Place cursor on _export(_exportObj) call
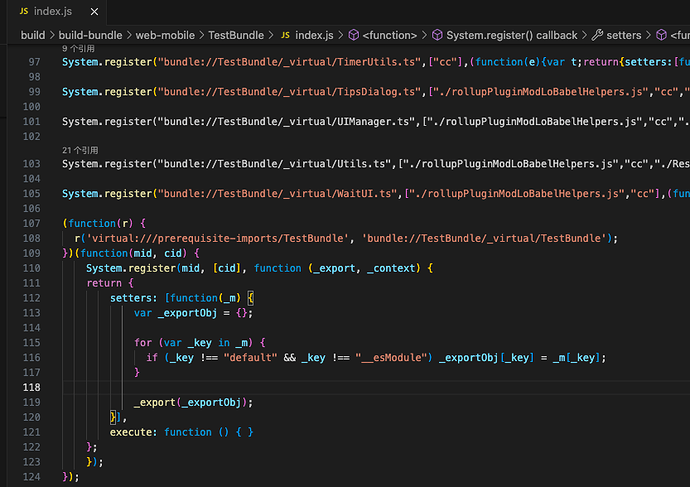Screen dimensions: 690x487 pos(193,402)
